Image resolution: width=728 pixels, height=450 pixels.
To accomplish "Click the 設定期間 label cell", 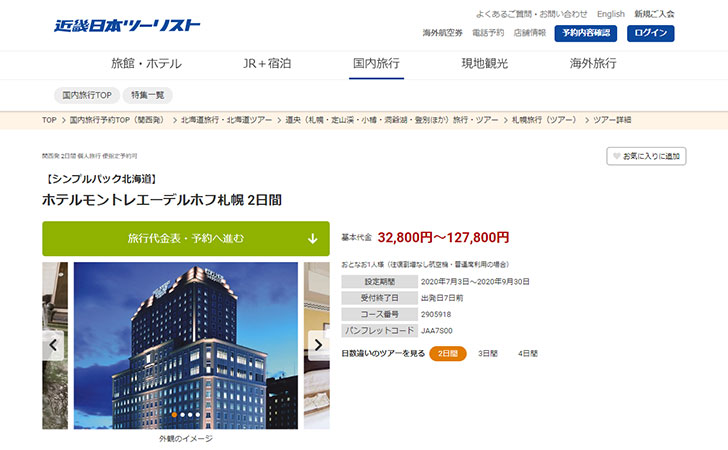I will (379, 281).
